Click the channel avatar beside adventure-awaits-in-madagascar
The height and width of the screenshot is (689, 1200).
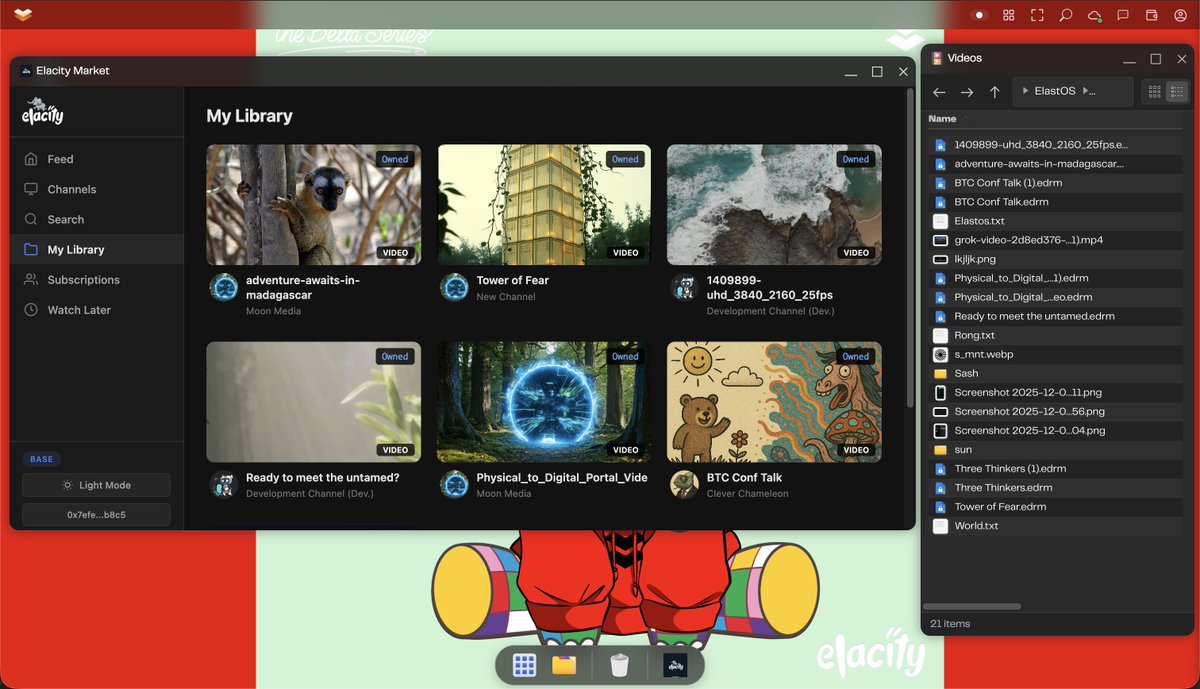pyautogui.click(x=223, y=287)
